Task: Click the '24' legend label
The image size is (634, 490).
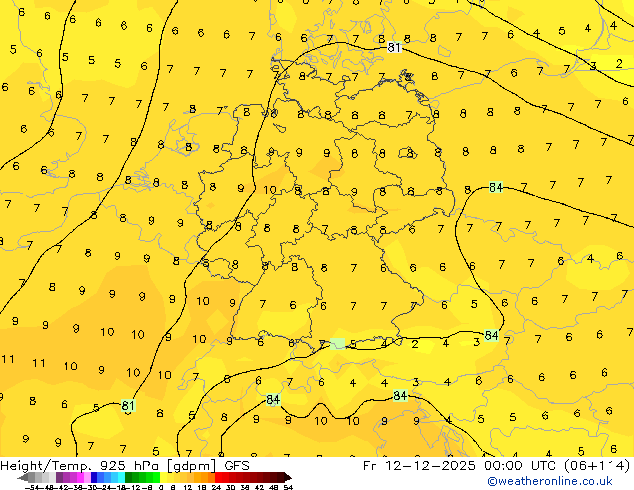Action: coord(216,488)
